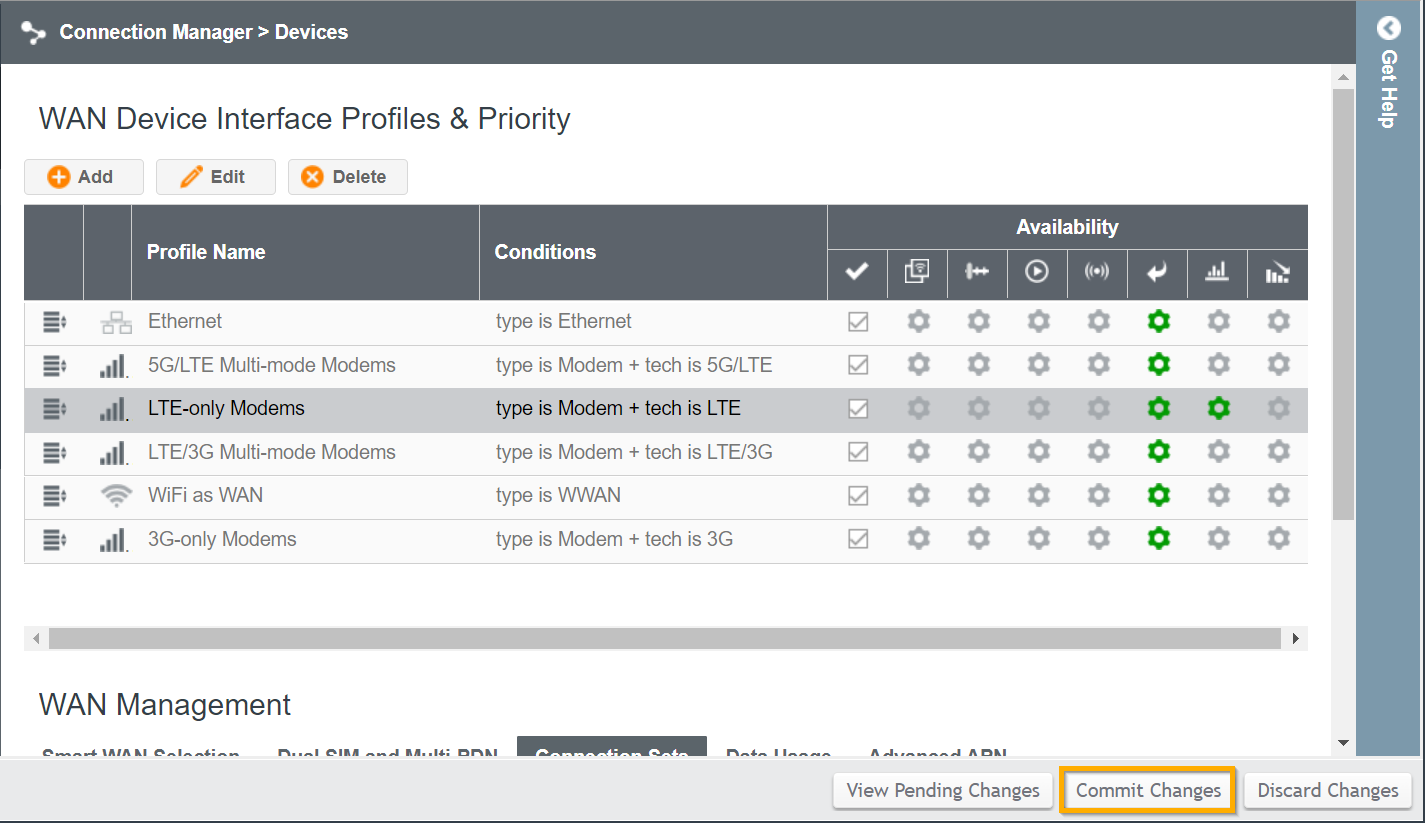Click the drag handle for WiFi as WAN

[54, 495]
